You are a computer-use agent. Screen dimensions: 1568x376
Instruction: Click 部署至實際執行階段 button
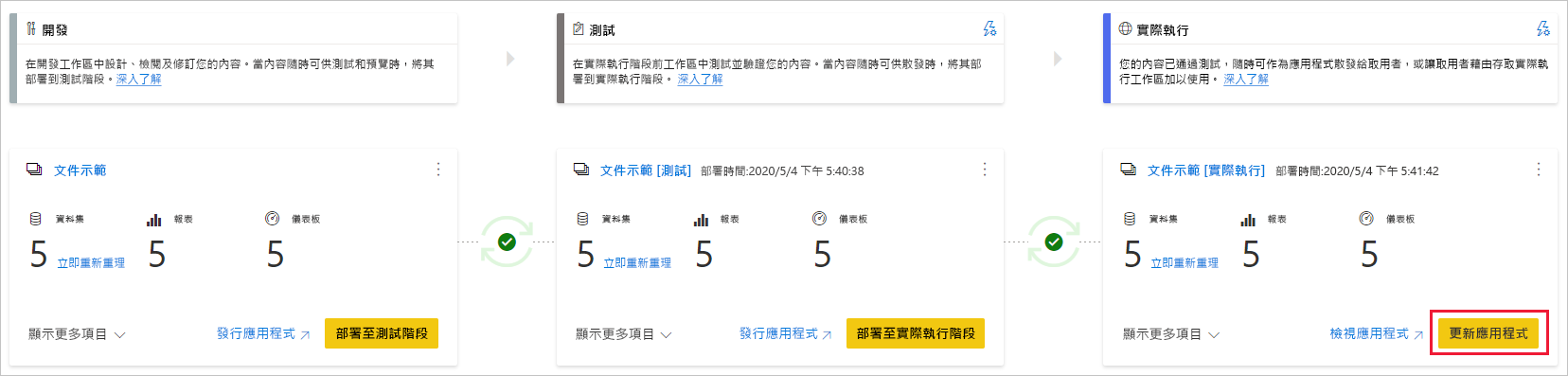point(916,333)
